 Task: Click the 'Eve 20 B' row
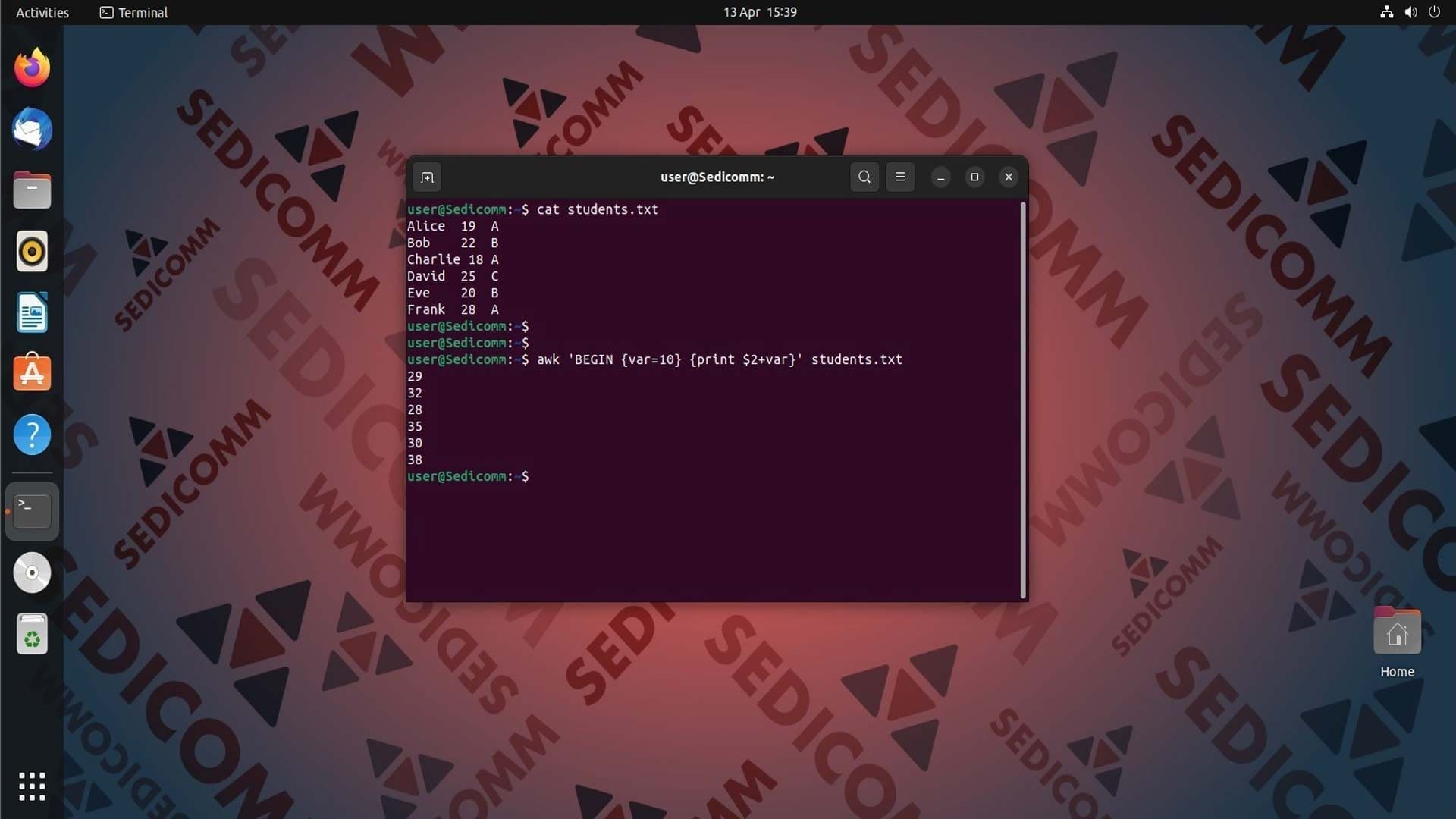(453, 293)
